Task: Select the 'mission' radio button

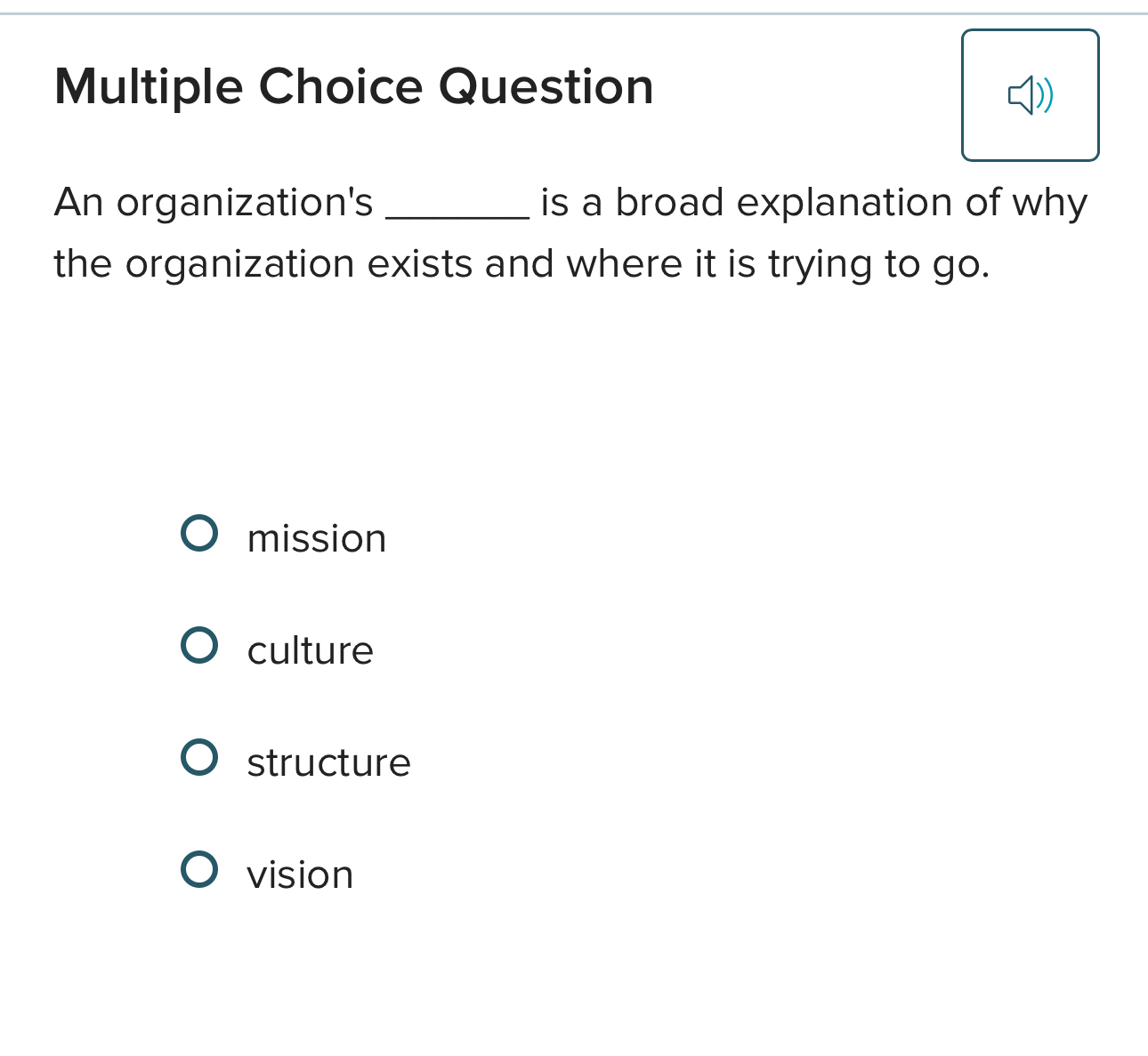Action: 199,534
